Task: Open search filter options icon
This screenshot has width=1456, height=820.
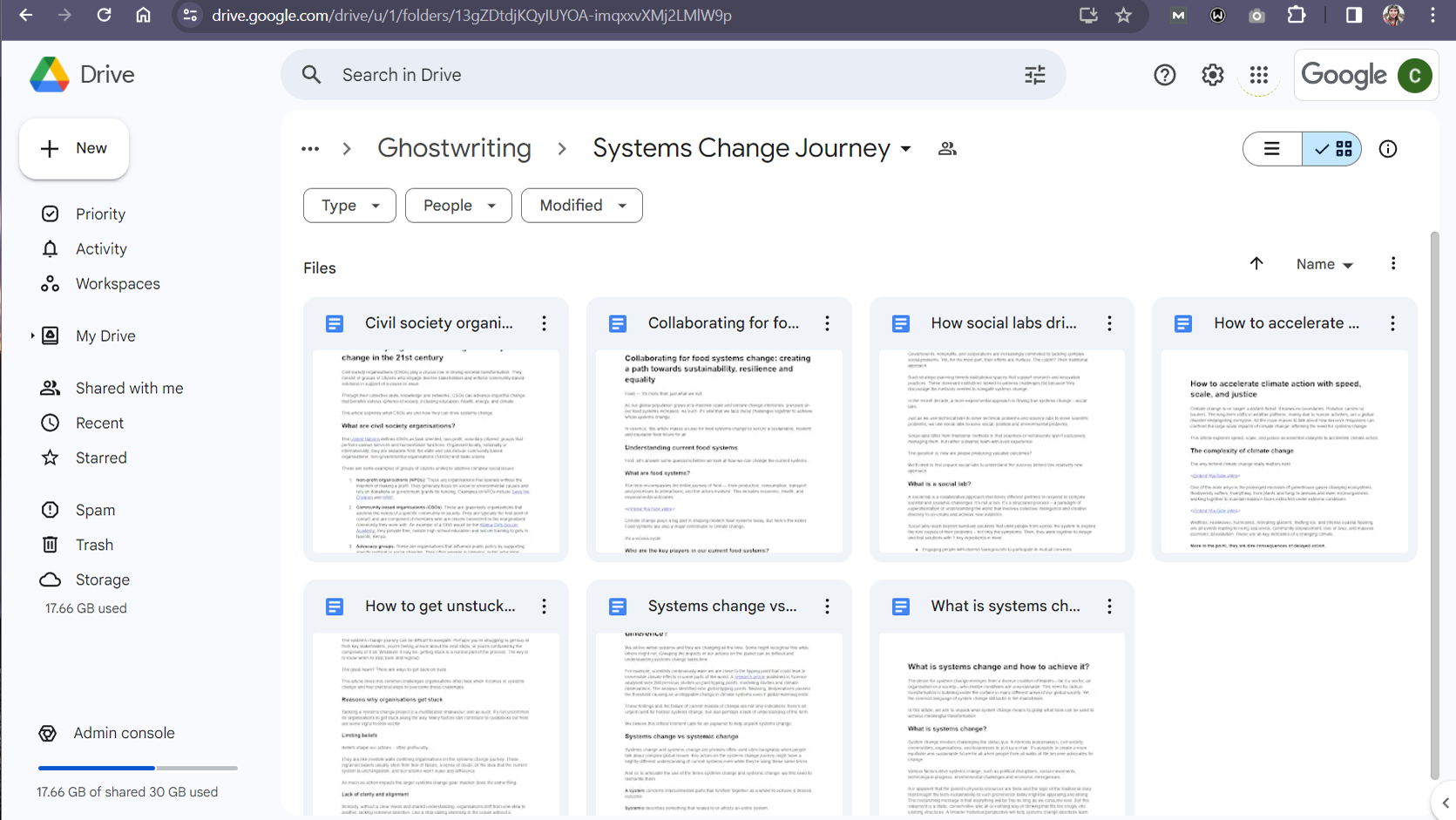Action: tap(1034, 75)
